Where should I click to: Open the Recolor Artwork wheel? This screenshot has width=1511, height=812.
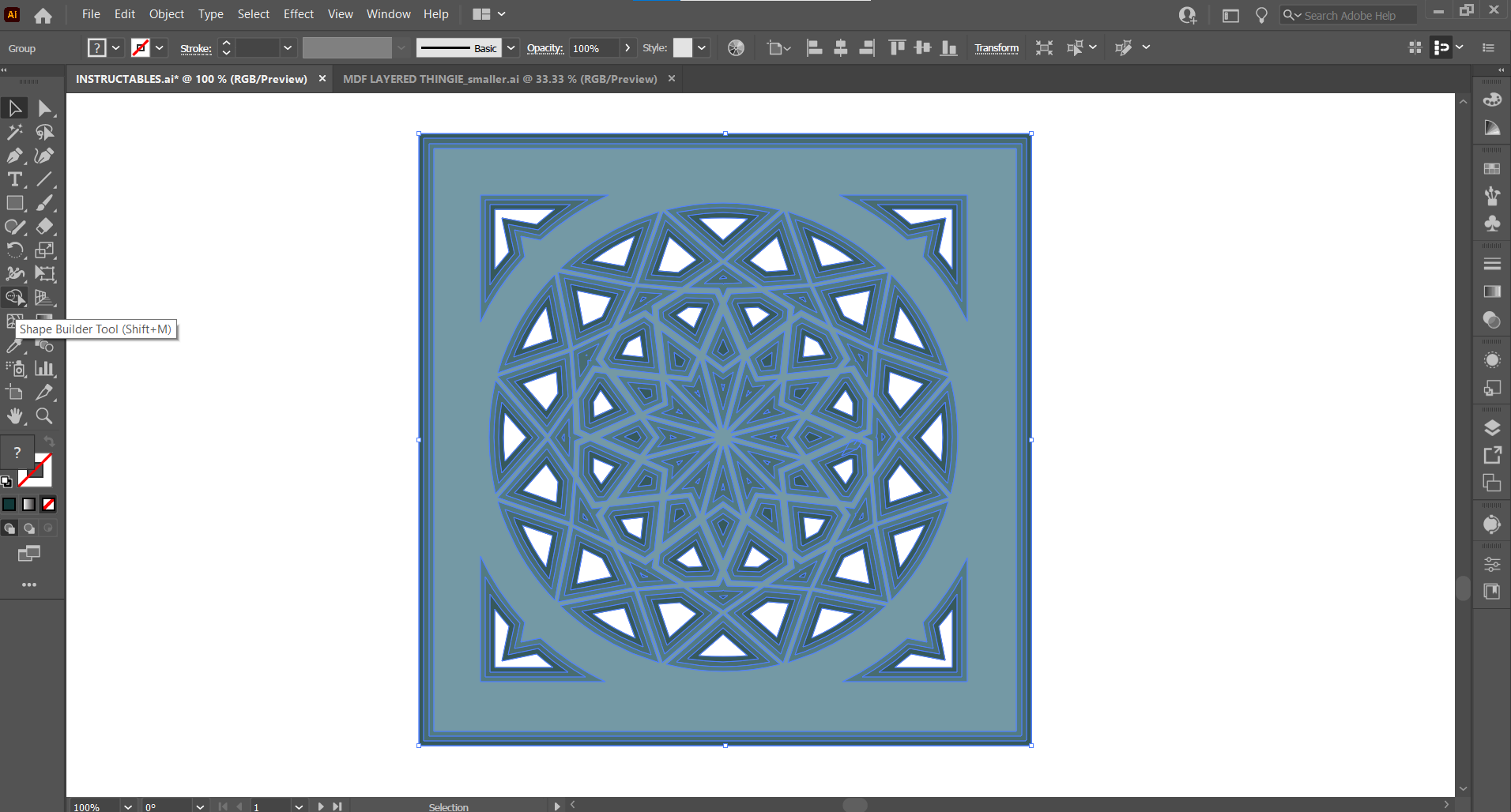[736, 48]
